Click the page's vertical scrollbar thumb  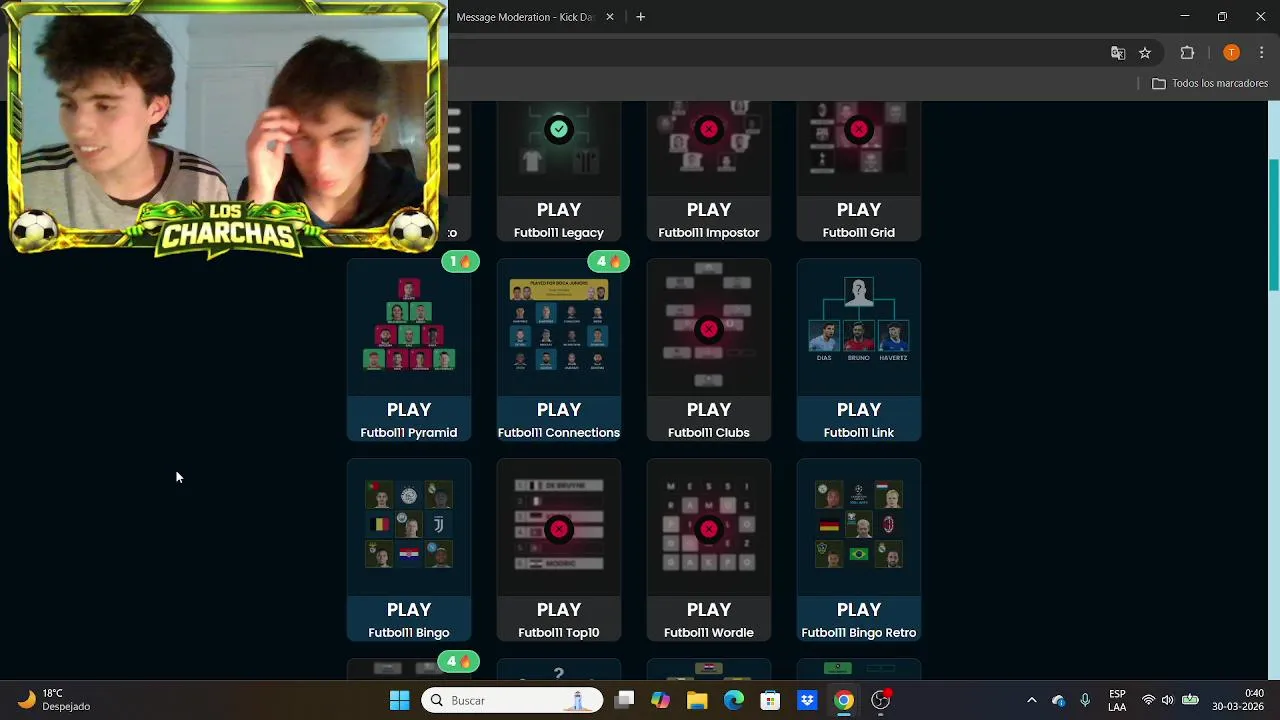pos(1273,225)
